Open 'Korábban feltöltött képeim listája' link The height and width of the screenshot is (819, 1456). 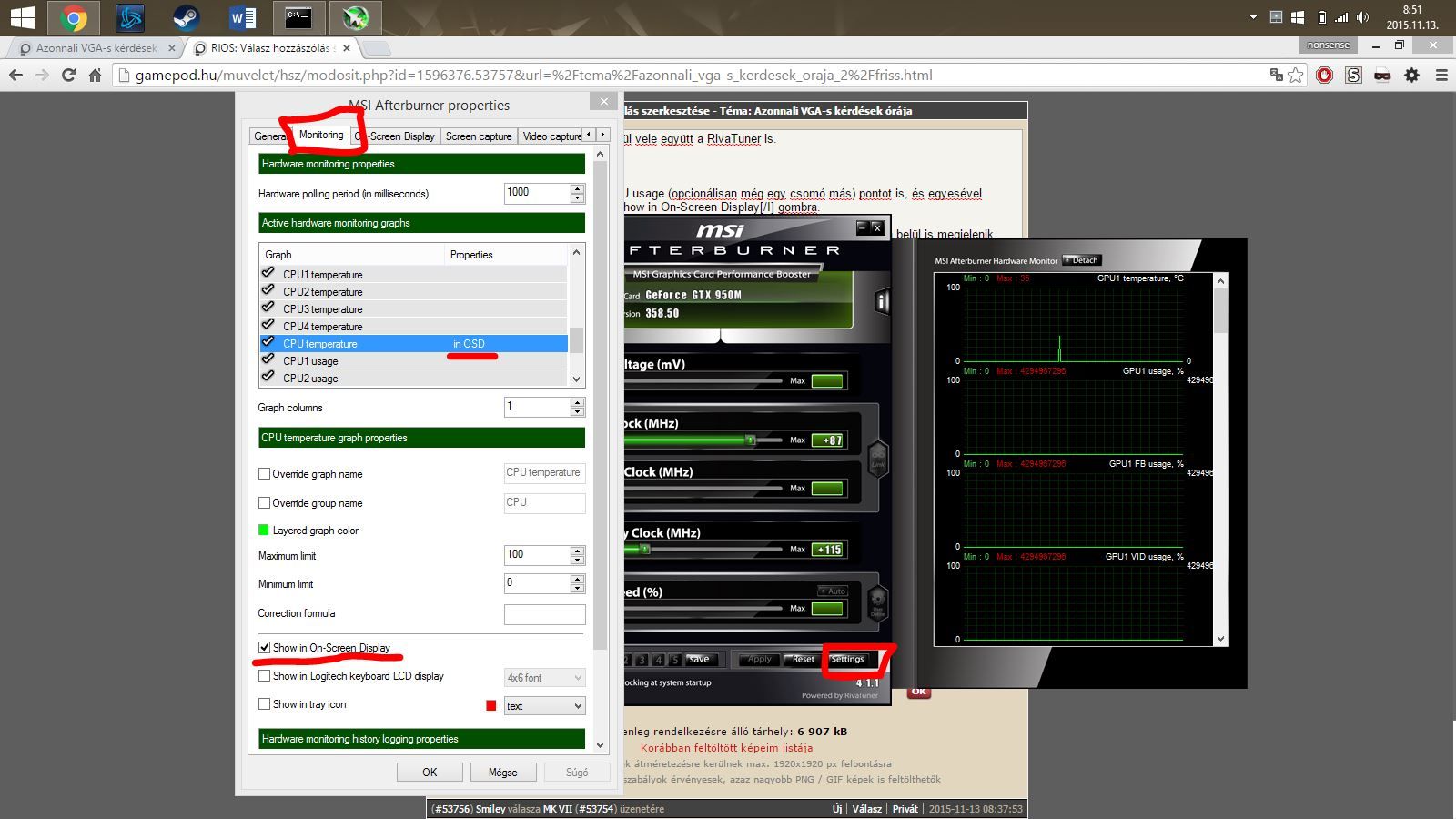click(726, 748)
